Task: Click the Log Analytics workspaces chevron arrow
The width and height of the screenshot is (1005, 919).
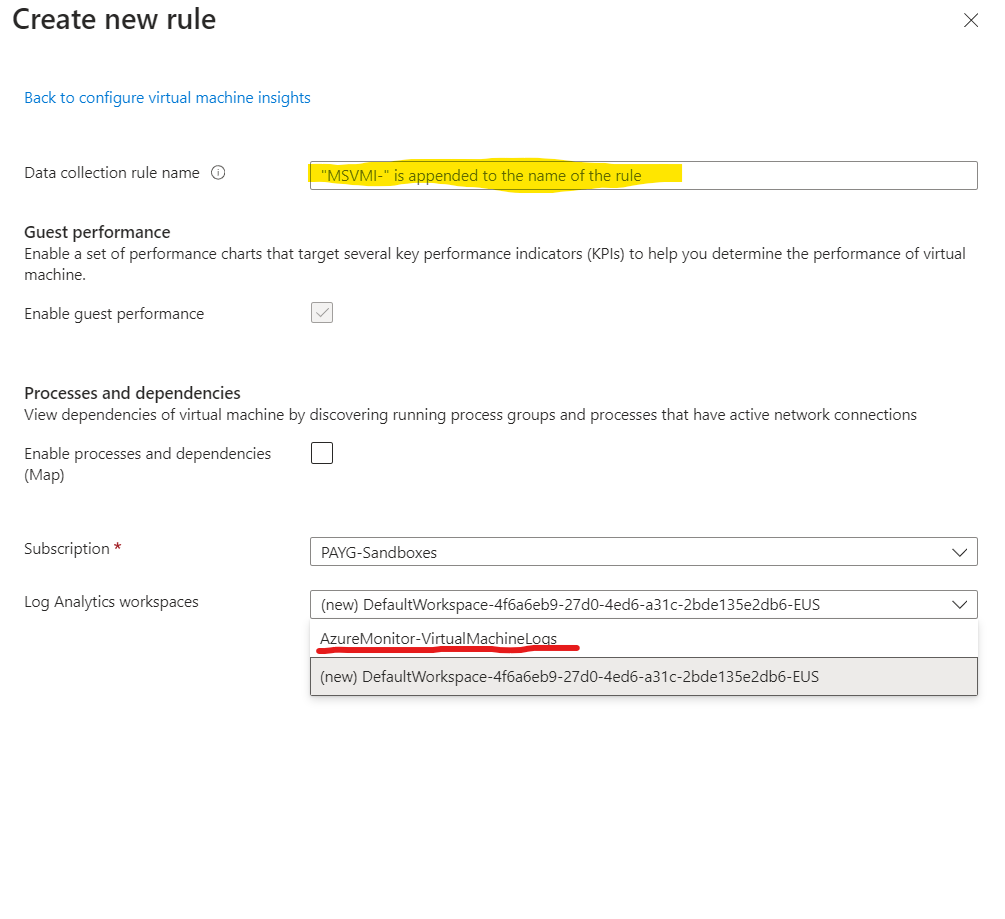Action: coord(960,605)
